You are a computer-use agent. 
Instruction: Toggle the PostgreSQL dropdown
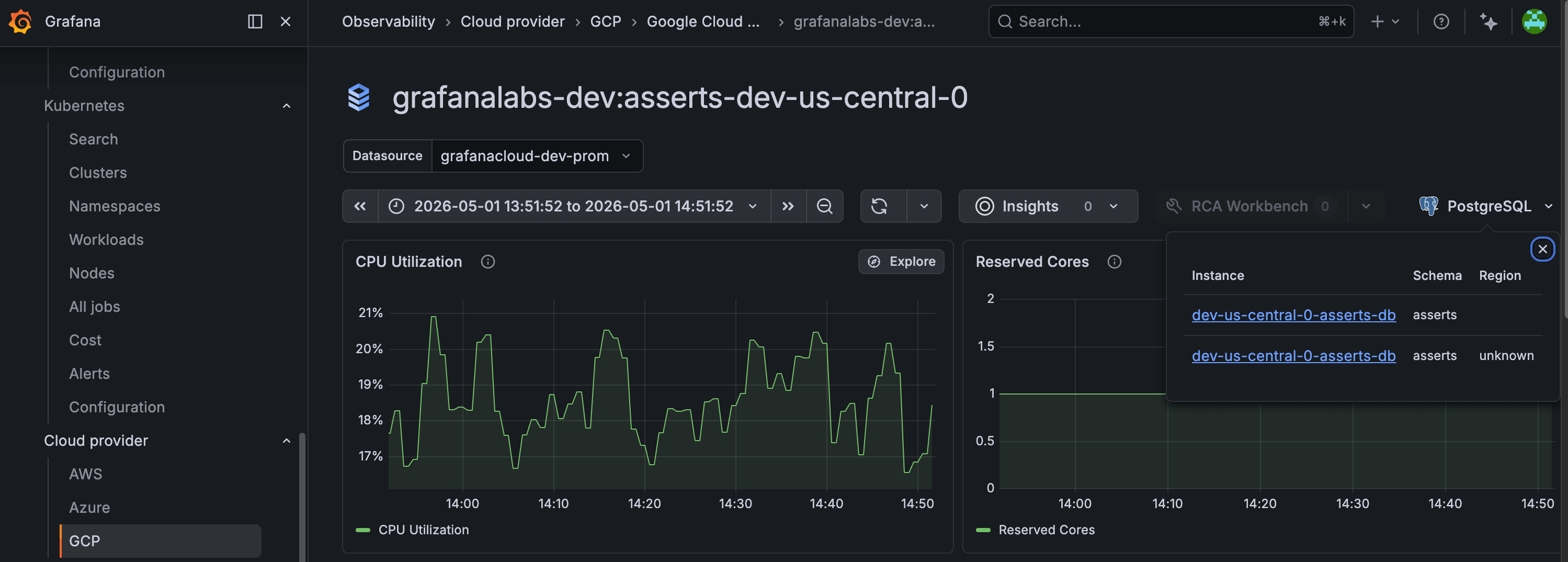click(x=1485, y=206)
